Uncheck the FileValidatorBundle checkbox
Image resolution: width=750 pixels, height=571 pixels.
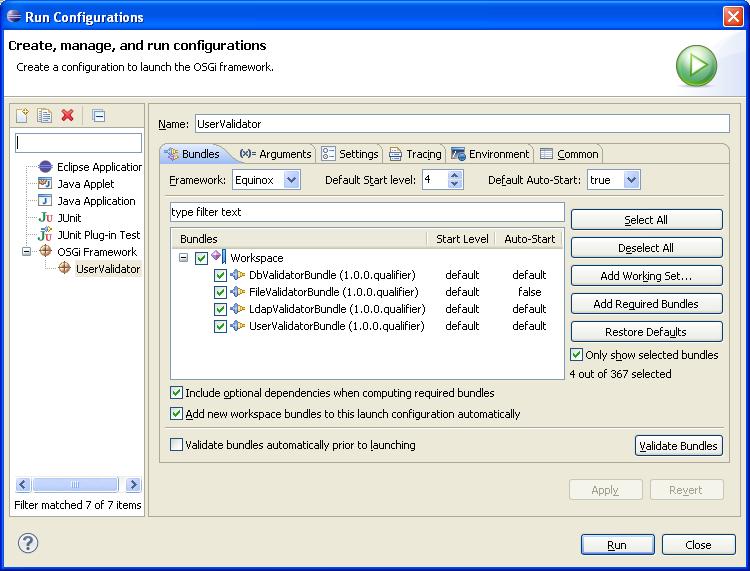click(220, 292)
